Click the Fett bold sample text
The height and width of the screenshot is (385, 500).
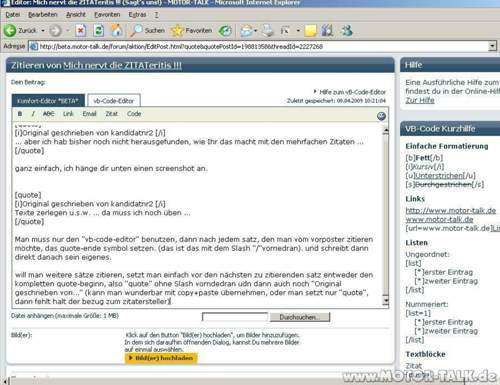click(423, 158)
